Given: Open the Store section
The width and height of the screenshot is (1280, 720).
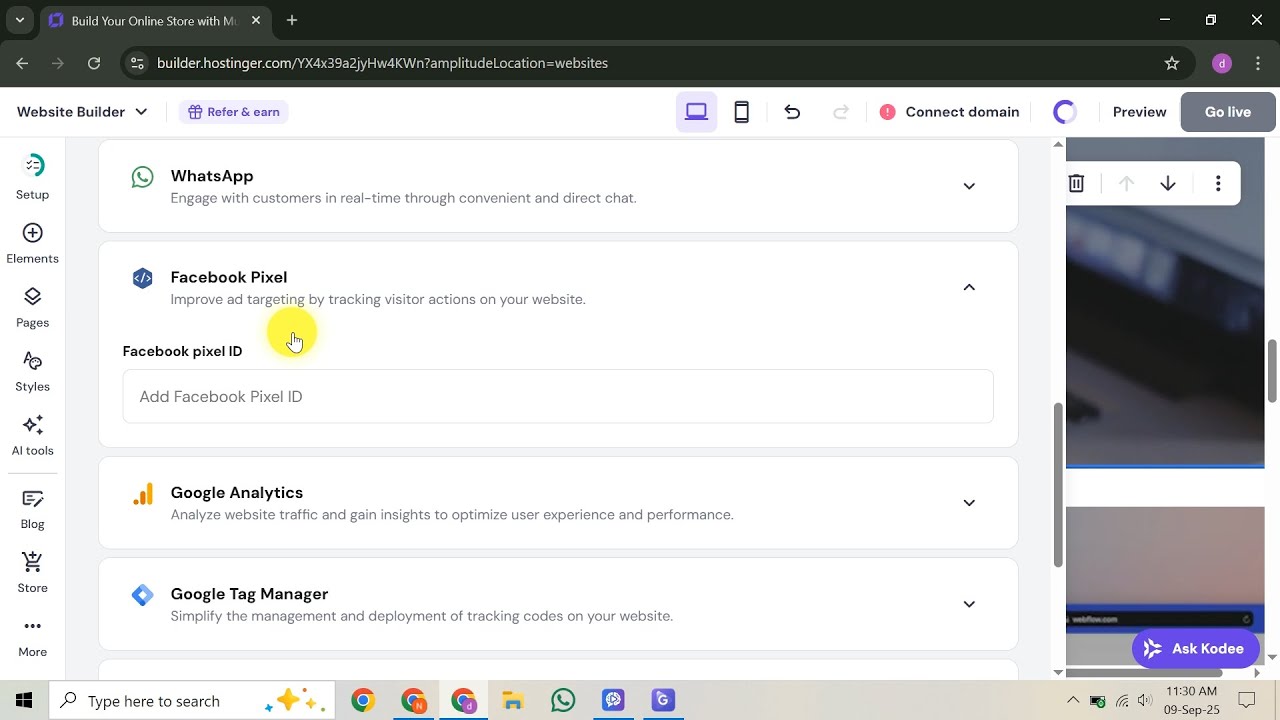Looking at the screenshot, I should 32,573.
